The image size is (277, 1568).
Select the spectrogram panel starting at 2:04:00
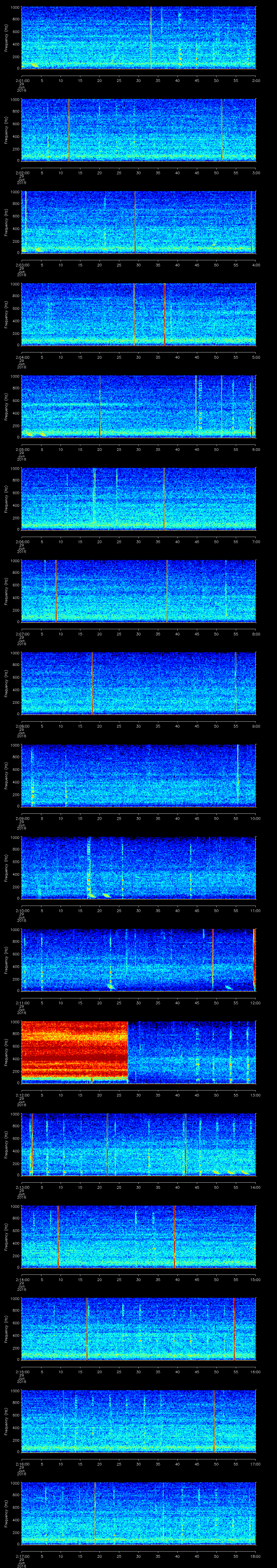pyautogui.click(x=138, y=315)
